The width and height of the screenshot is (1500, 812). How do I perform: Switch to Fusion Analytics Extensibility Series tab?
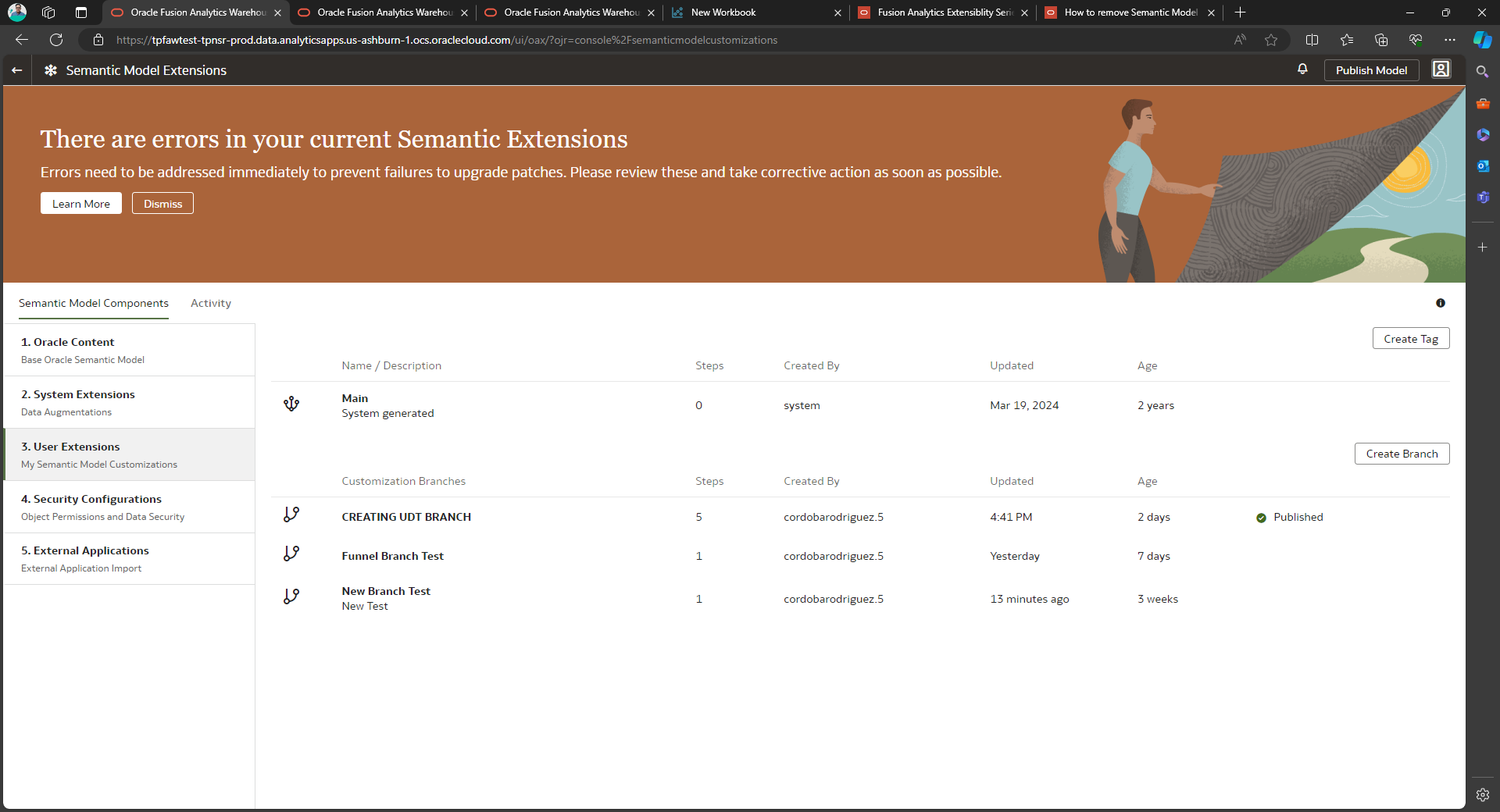942,12
